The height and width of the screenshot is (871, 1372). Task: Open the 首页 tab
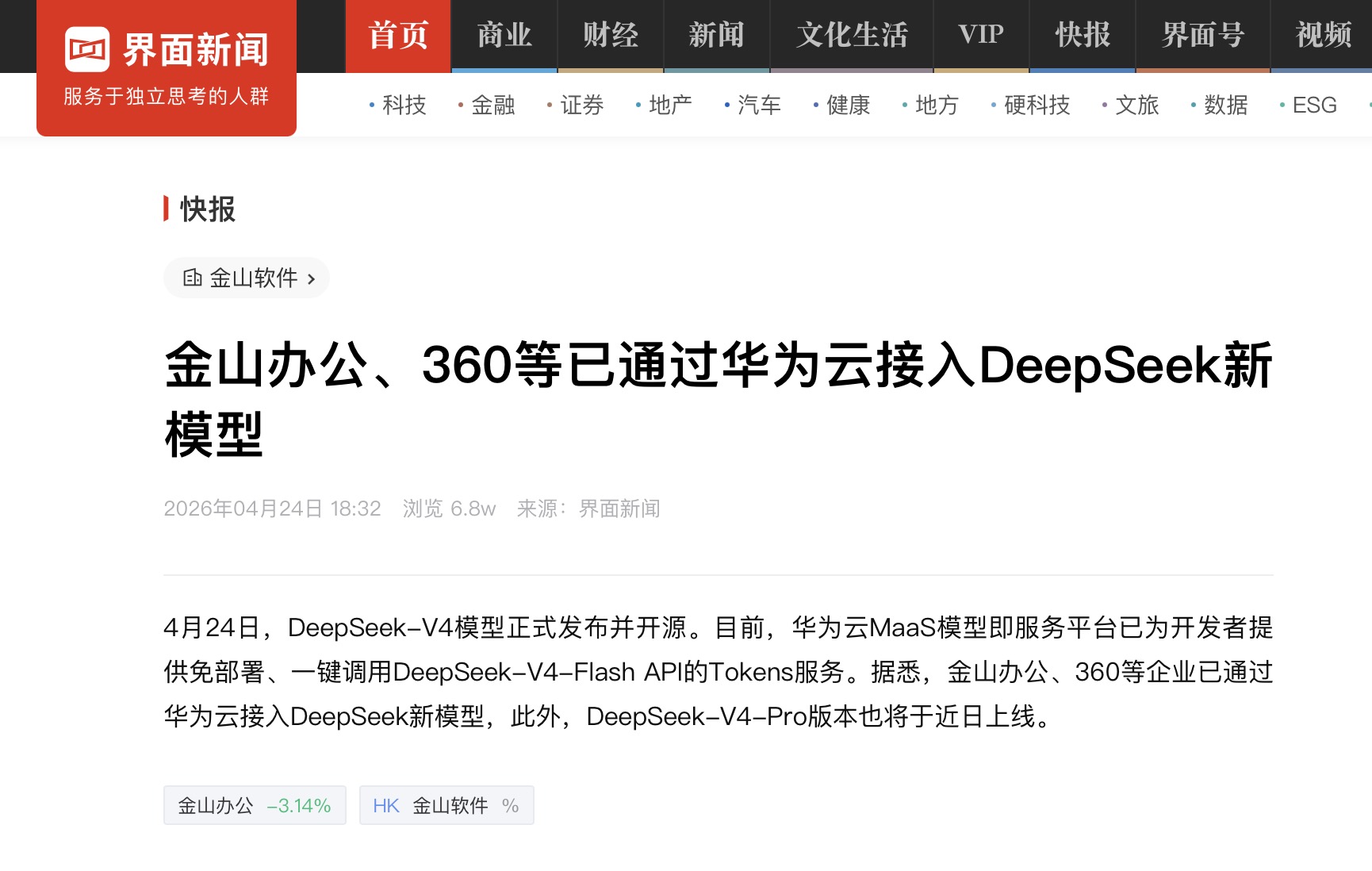pos(398,36)
